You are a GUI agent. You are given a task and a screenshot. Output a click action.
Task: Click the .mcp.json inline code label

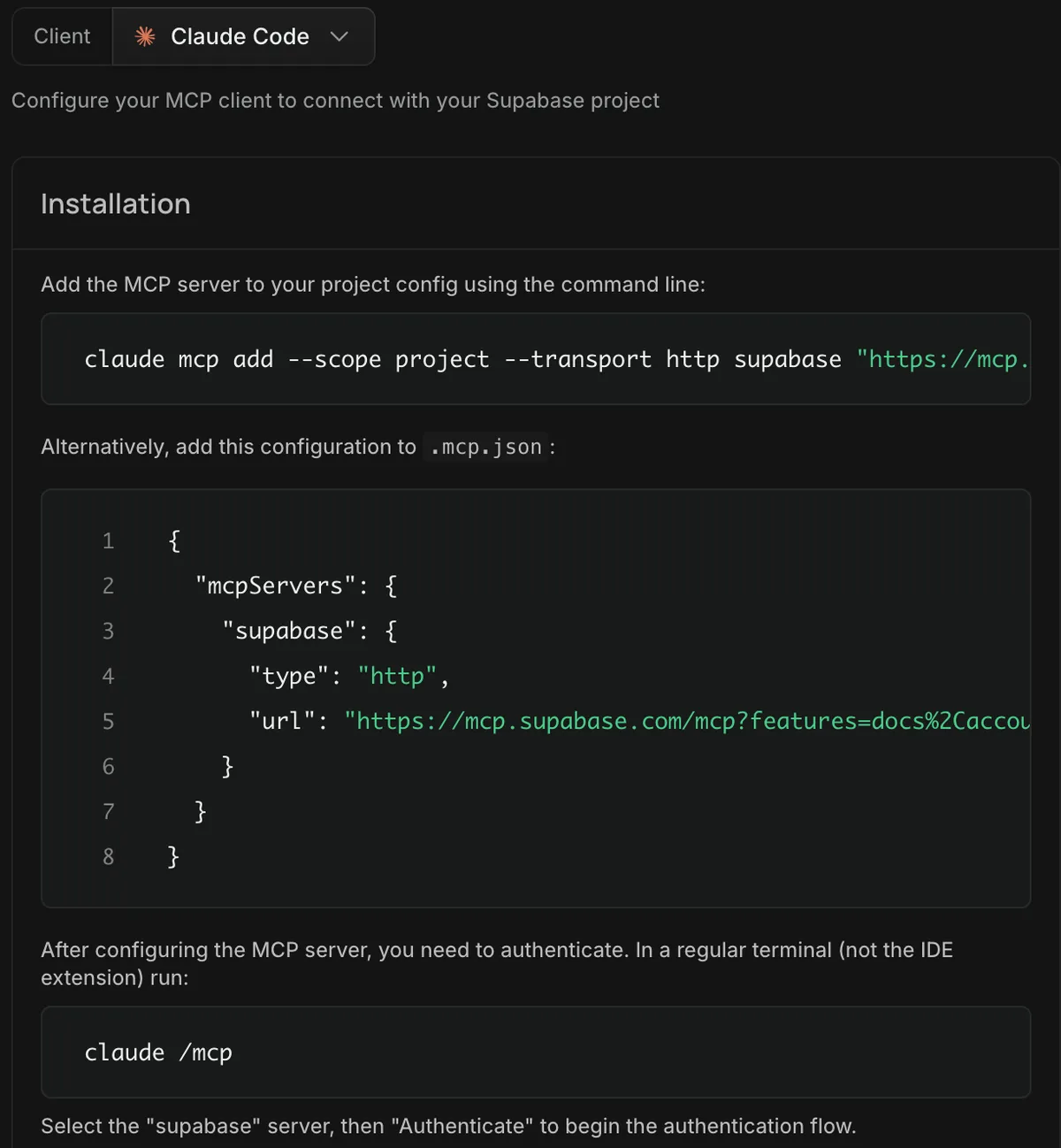(485, 448)
